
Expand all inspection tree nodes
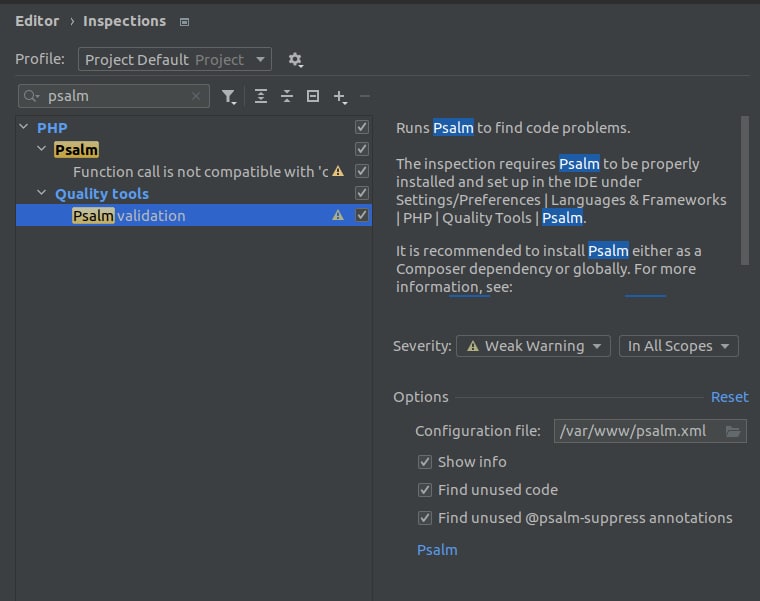261,96
